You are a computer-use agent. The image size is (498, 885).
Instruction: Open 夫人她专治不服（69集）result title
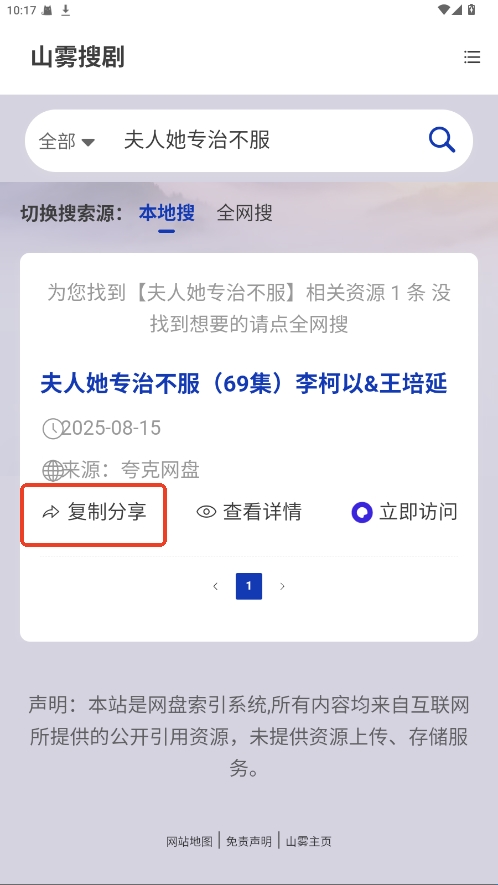coord(244,384)
